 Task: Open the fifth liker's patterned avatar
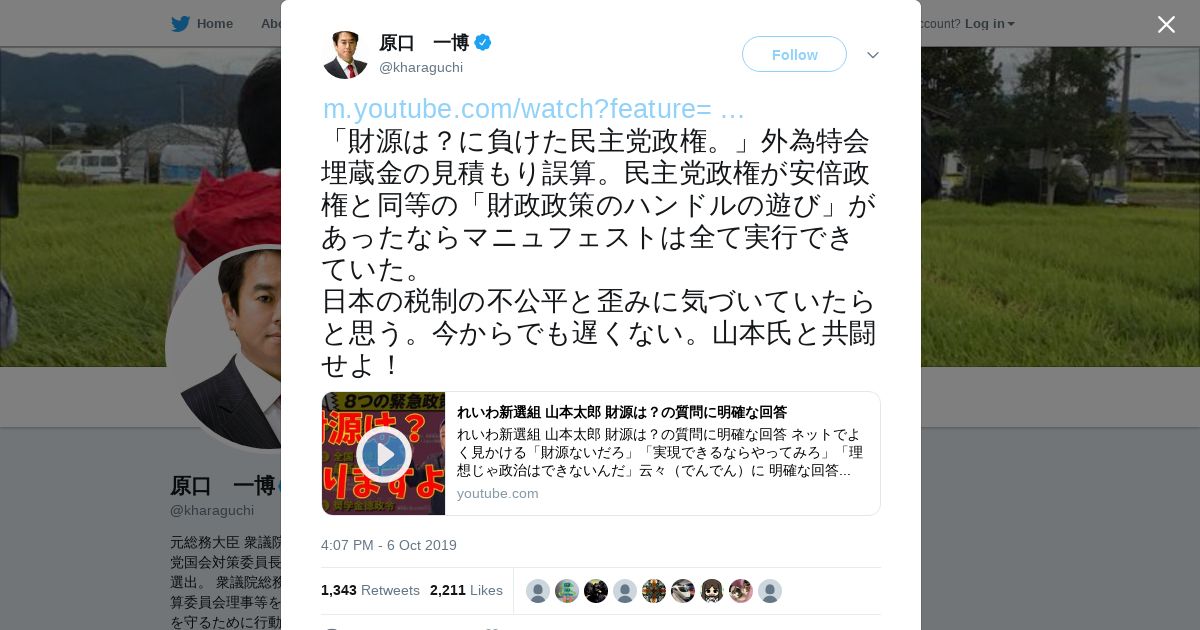point(654,591)
